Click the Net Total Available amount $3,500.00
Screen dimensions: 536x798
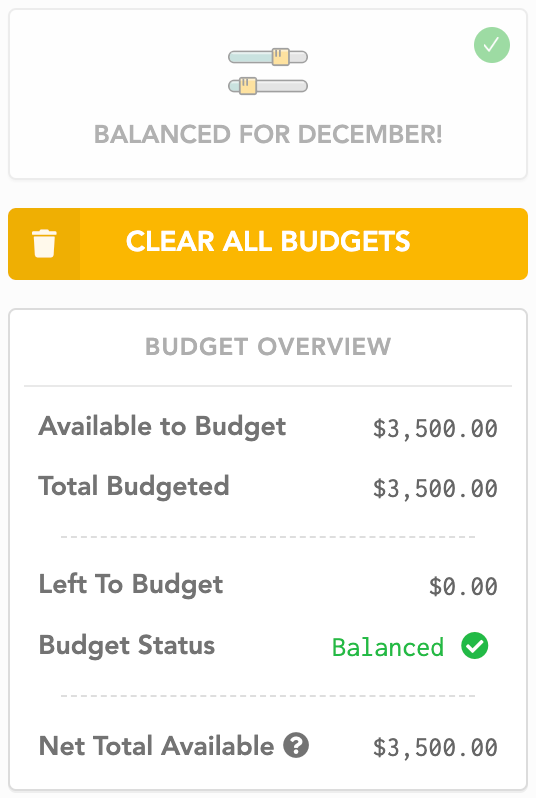point(435,748)
